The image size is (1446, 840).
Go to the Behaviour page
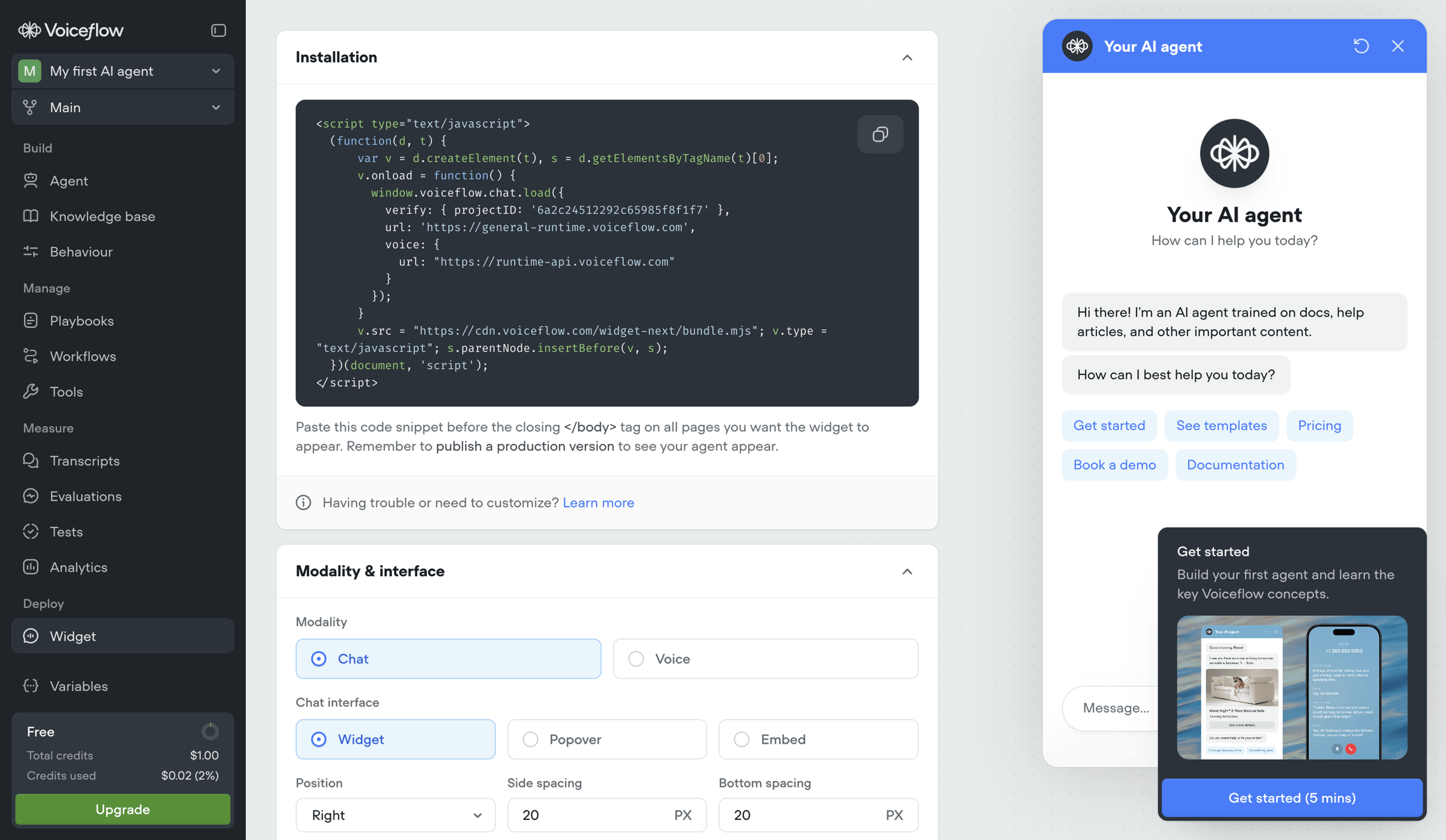click(123, 252)
